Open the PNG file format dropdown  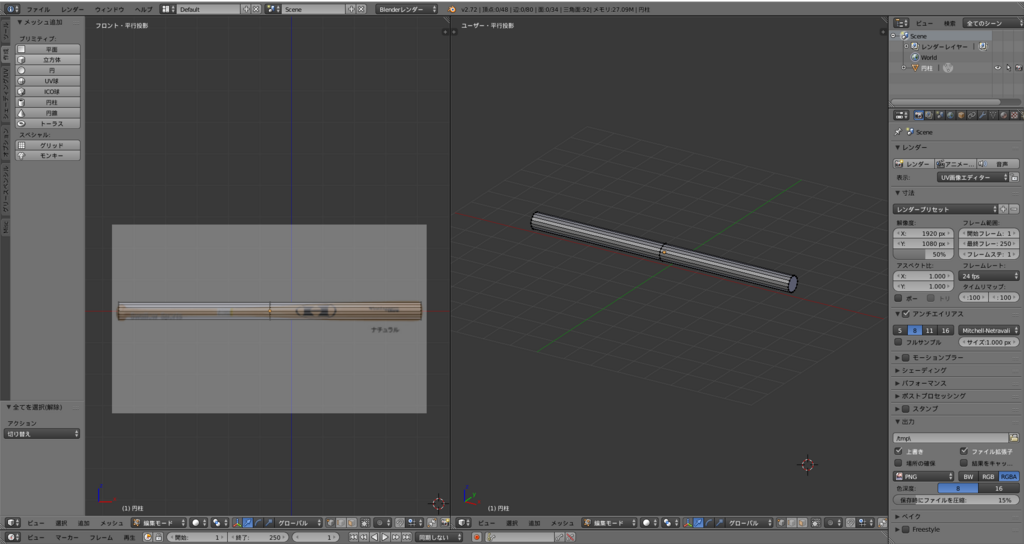click(923, 477)
